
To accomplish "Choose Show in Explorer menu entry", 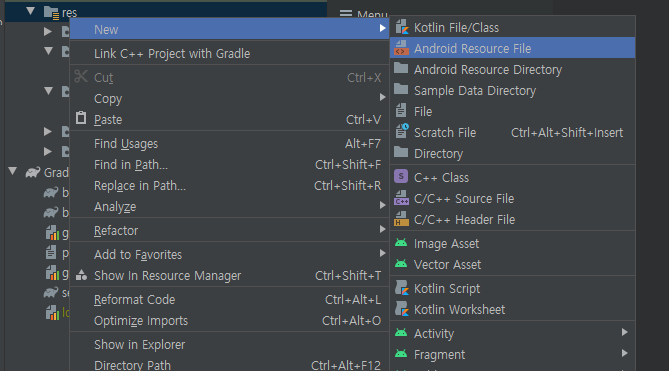I will 230,344.
